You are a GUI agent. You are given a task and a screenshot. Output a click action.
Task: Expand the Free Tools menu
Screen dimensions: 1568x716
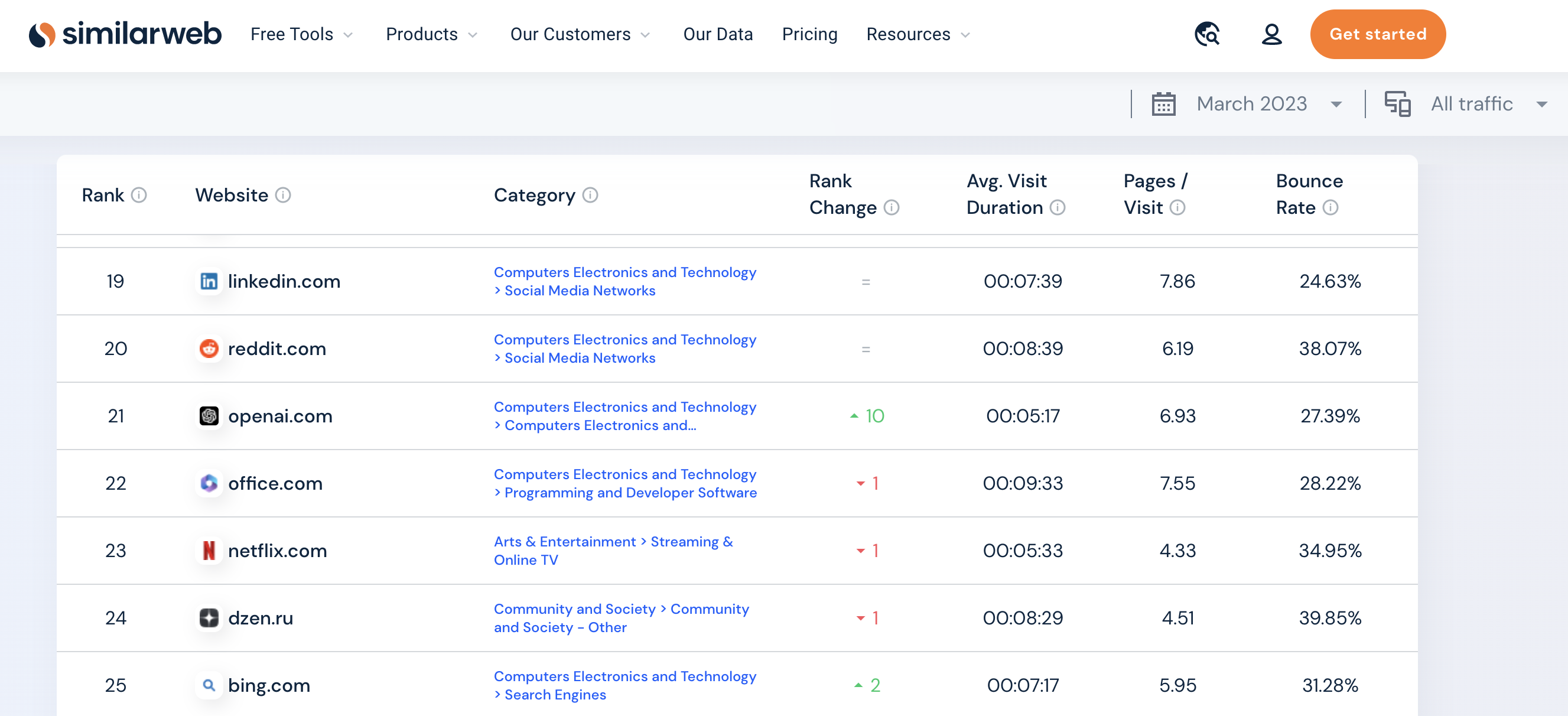(301, 35)
